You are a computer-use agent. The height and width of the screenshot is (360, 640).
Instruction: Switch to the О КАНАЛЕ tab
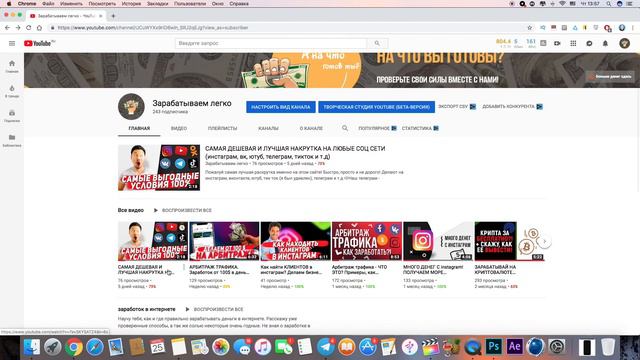pos(311,128)
